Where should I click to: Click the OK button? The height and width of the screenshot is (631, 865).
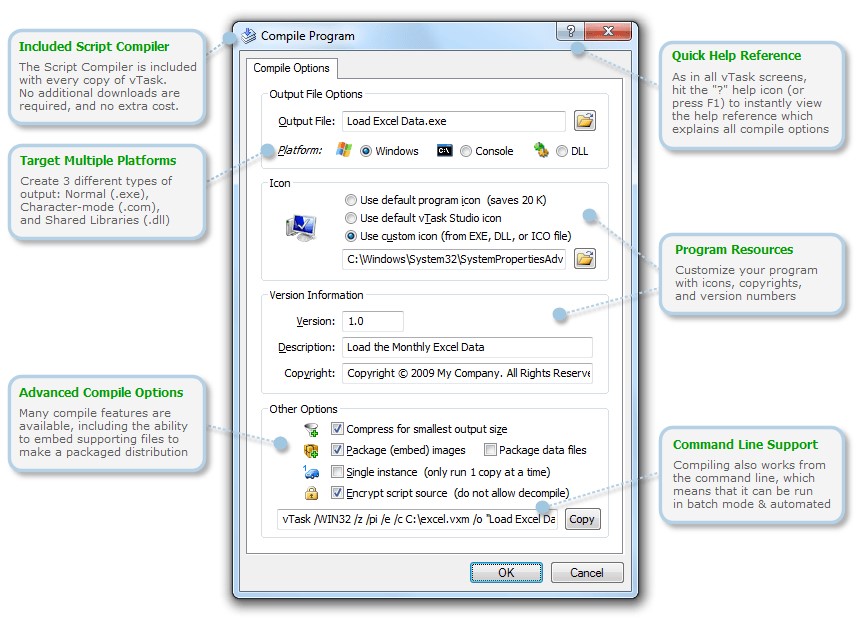click(506, 573)
